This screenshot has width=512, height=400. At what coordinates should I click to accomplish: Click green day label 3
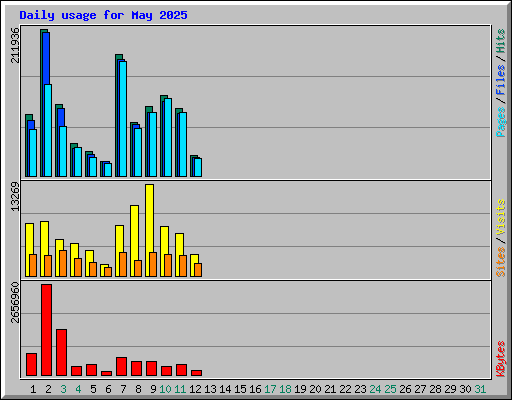click(x=63, y=389)
